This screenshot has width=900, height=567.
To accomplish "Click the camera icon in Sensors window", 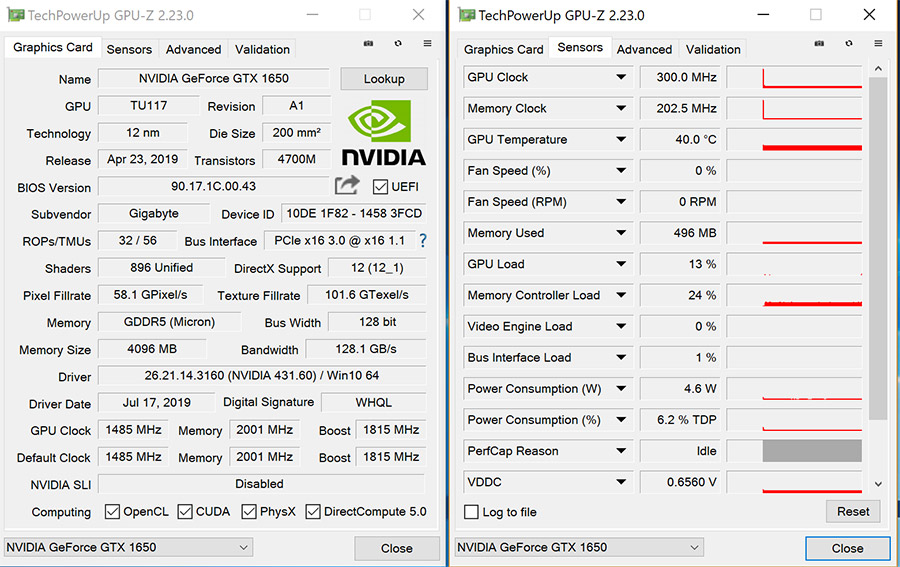I will tap(819, 44).
